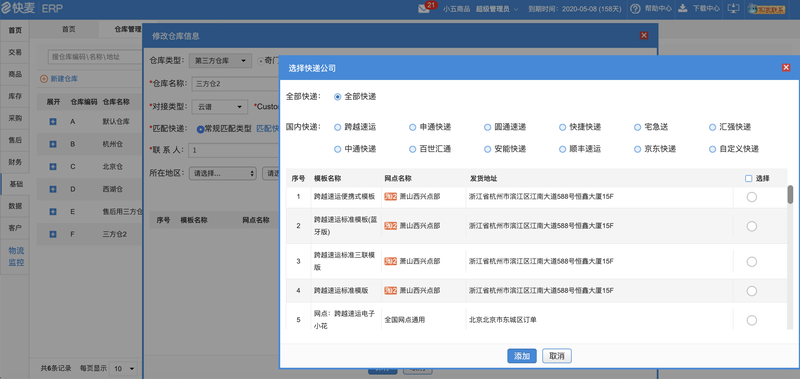Click the monitor screen icon in header
The image size is (800, 379).
click(733, 8)
